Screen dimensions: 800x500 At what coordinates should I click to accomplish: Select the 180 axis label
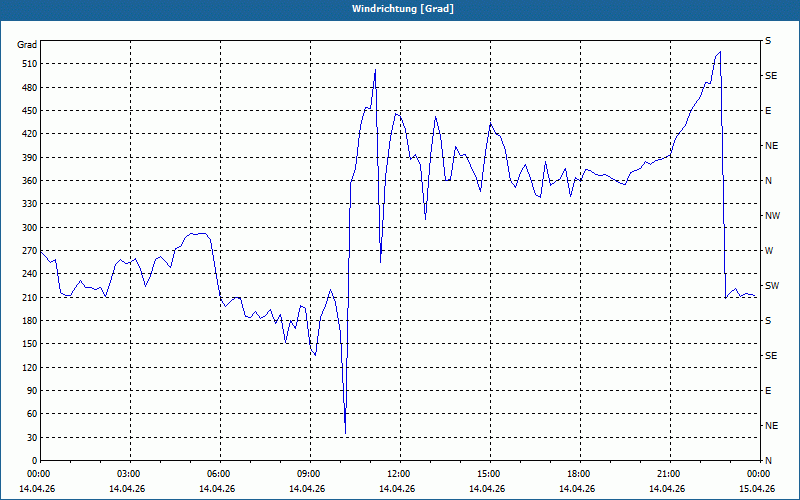click(x=30, y=321)
